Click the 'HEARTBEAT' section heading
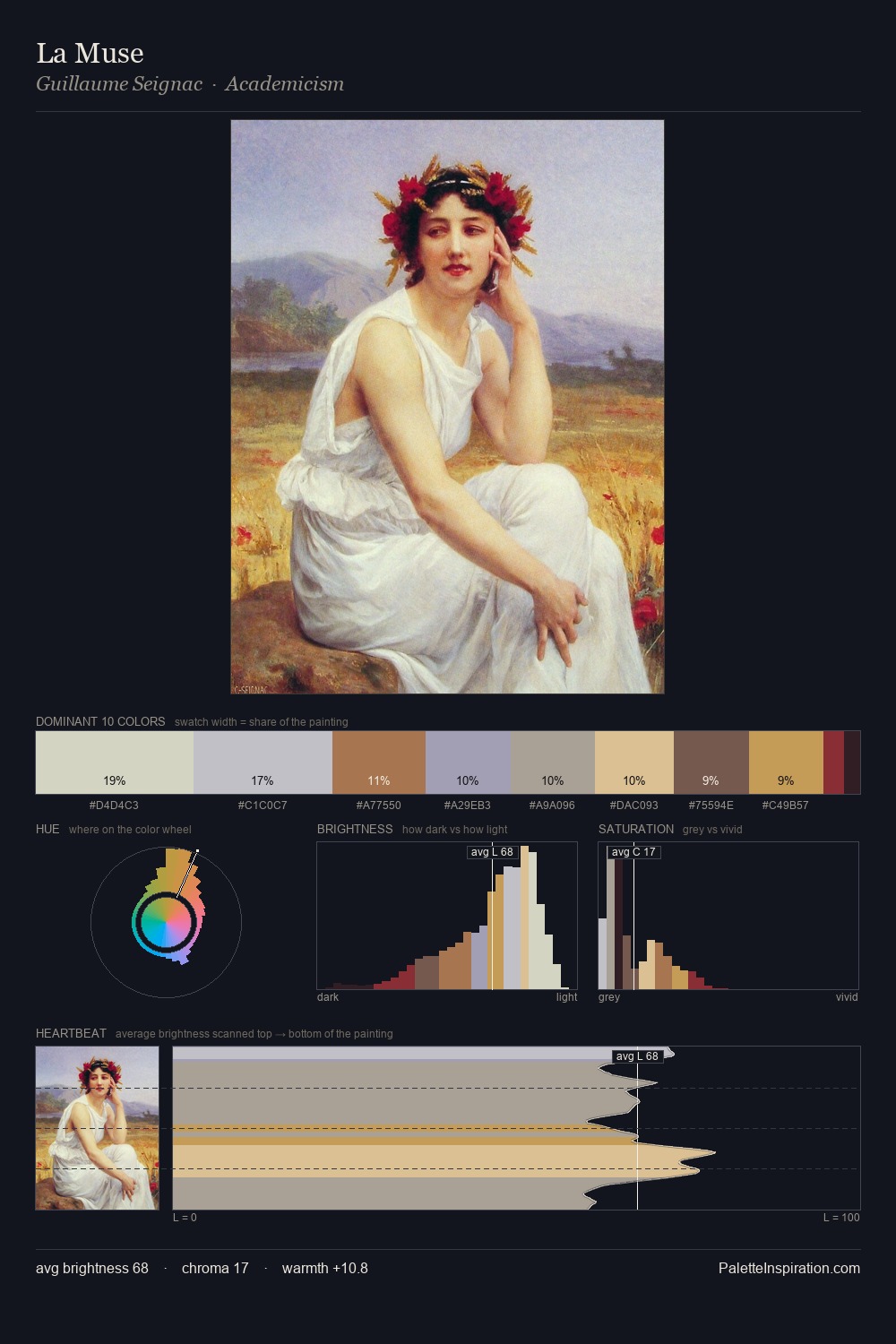Image resolution: width=896 pixels, height=1344 pixels. (71, 1033)
